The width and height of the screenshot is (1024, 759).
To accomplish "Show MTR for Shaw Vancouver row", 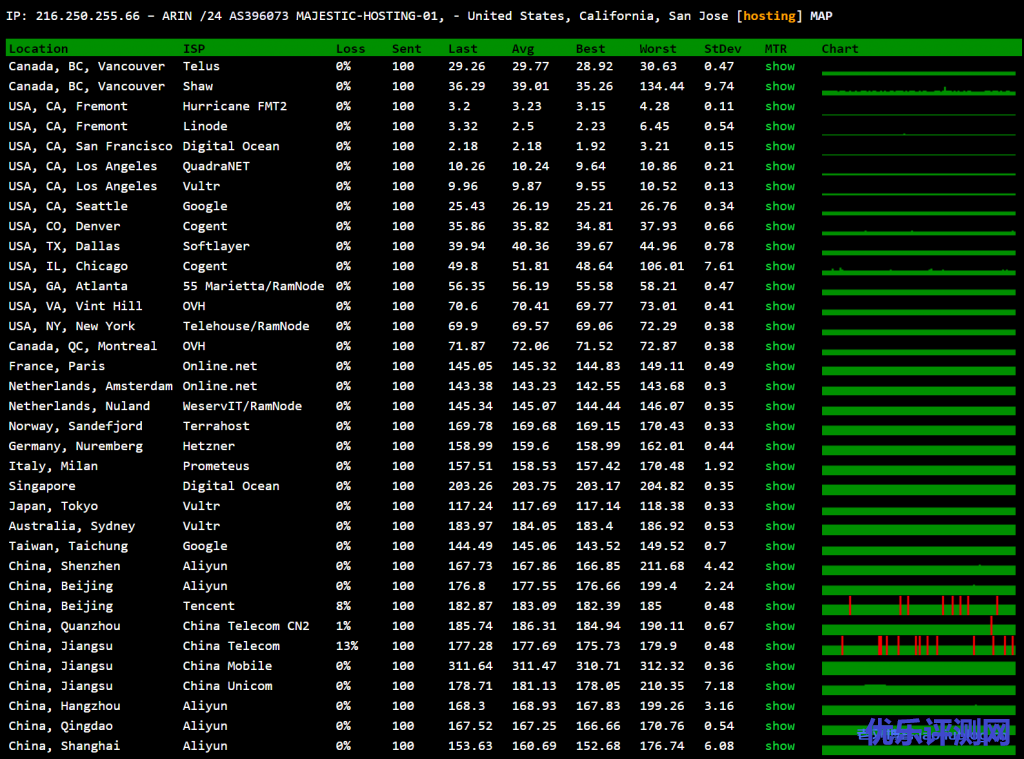I will click(779, 86).
